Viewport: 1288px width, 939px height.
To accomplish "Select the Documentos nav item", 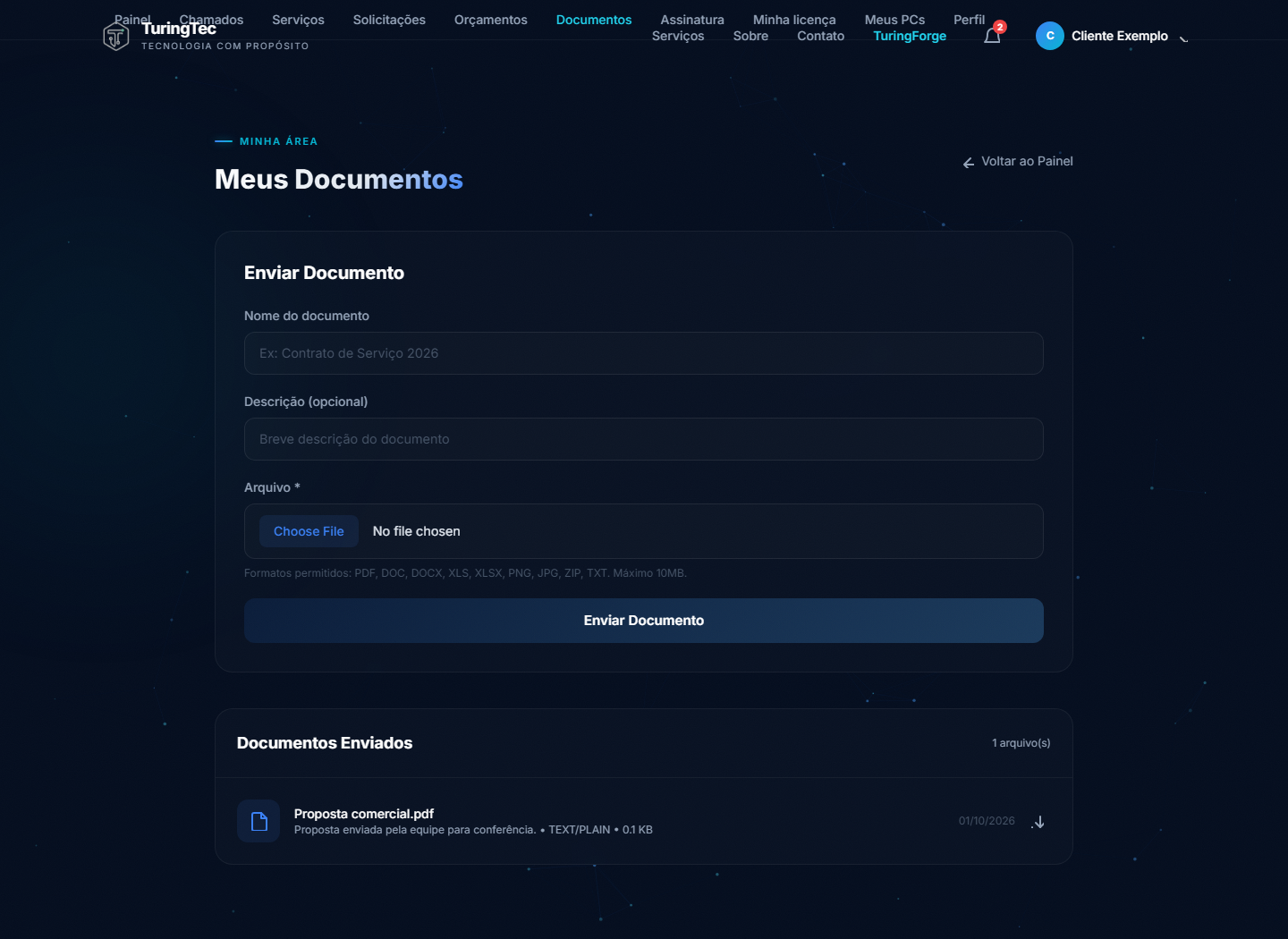I will pyautogui.click(x=594, y=20).
